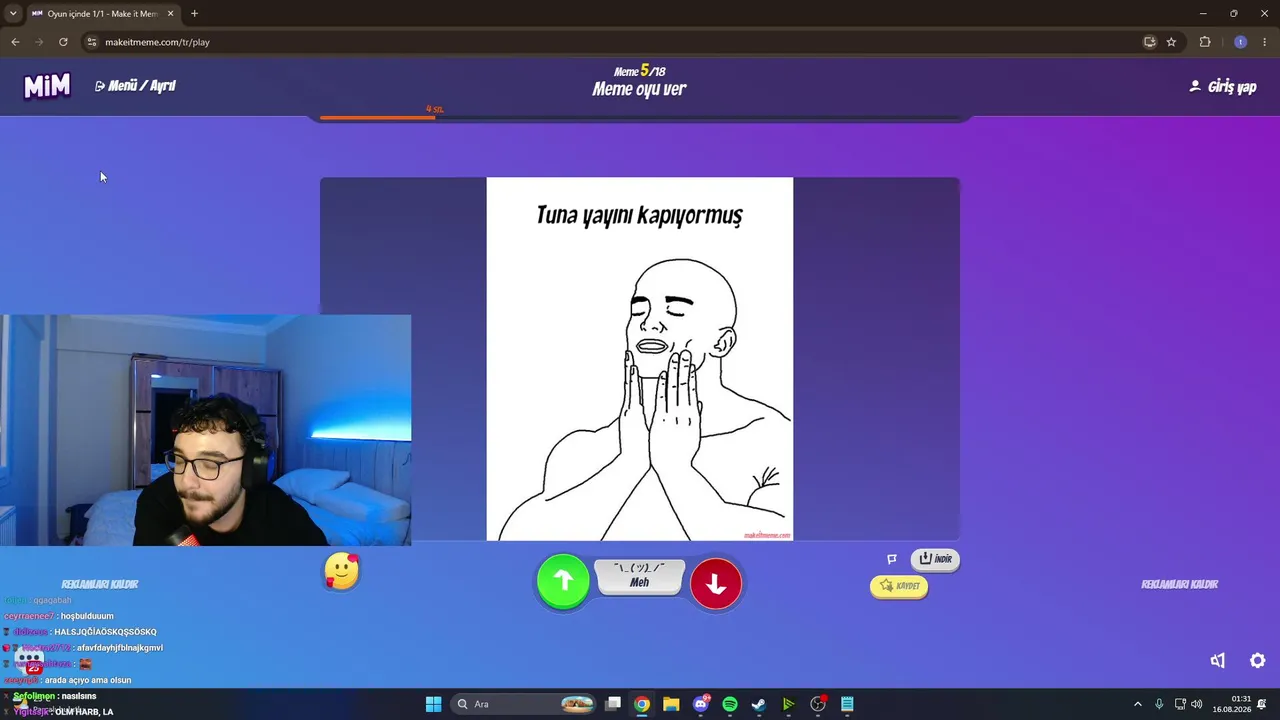Open OBS Studio from the taskbar
This screenshot has width=1280, height=720.
(x=818, y=704)
